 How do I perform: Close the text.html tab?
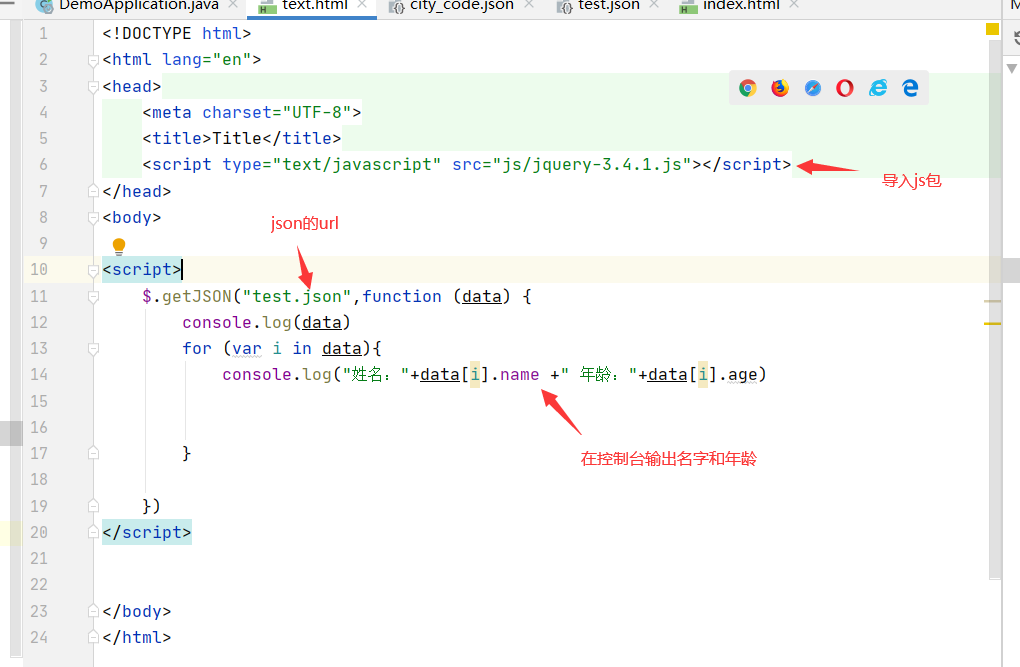[362, 4]
